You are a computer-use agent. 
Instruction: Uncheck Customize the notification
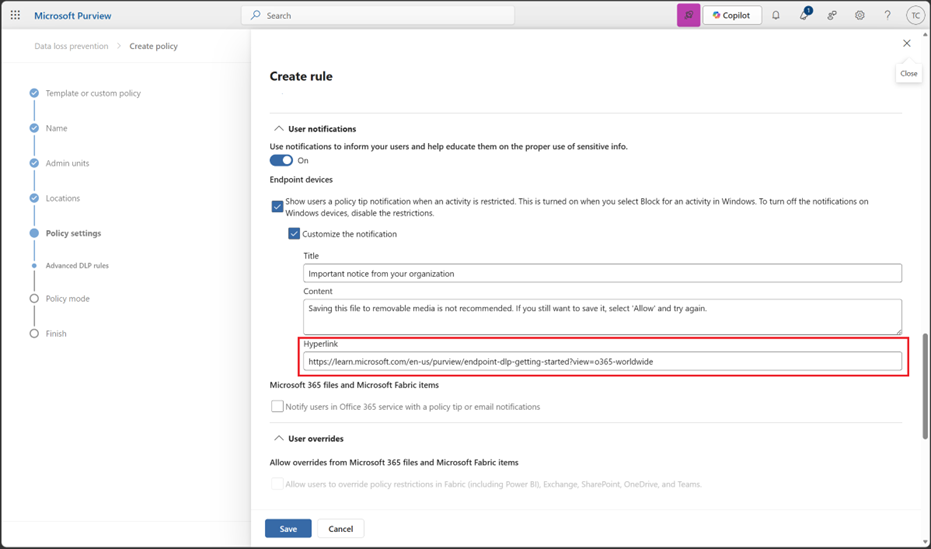point(294,234)
